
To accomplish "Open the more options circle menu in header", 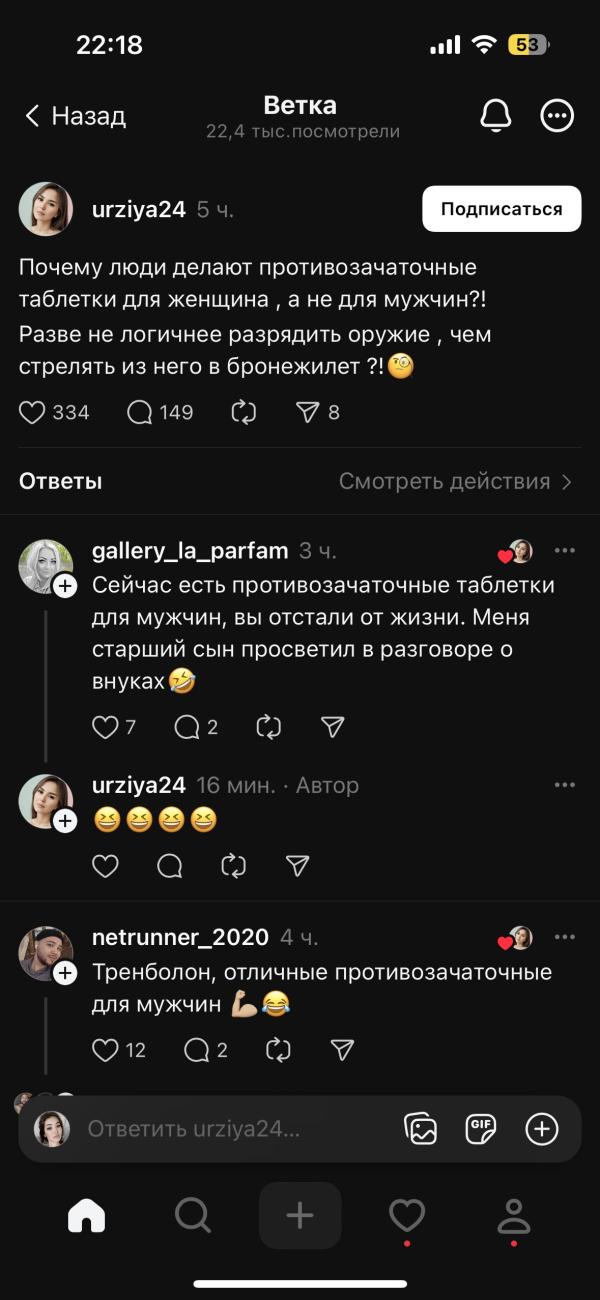I will click(x=557, y=116).
